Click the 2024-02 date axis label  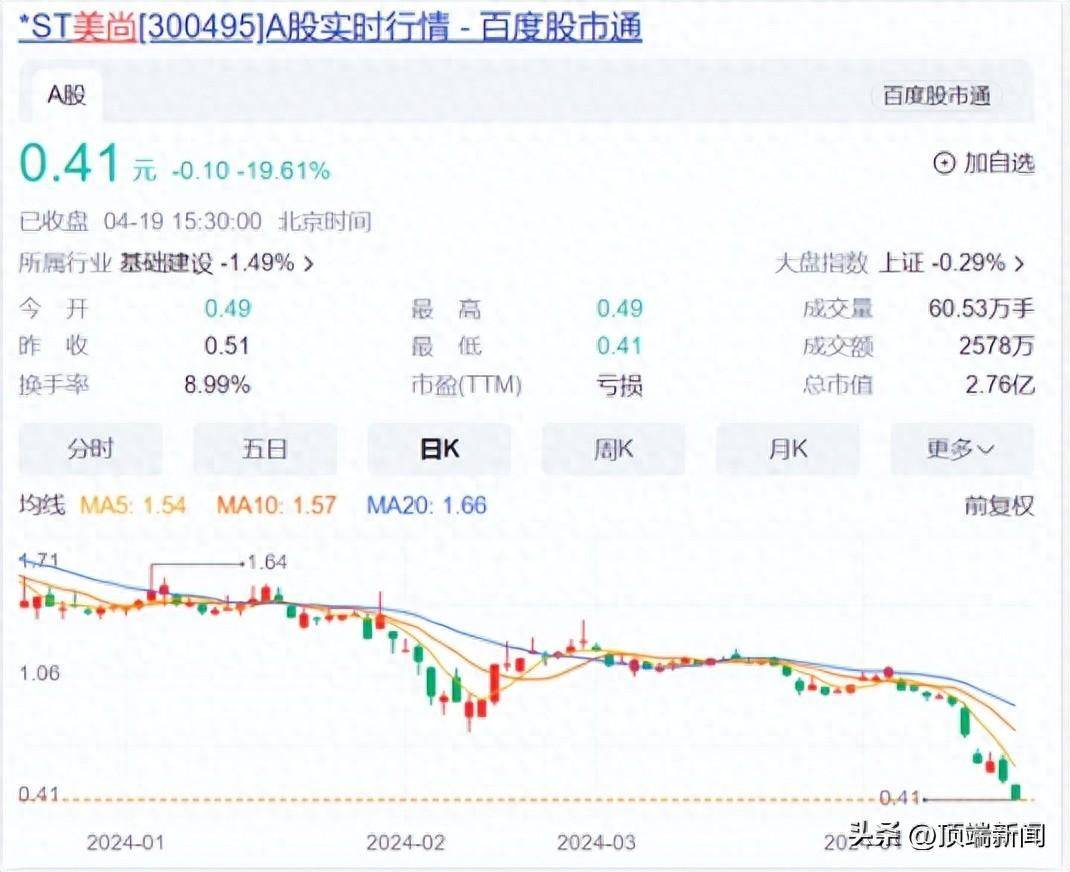coord(405,843)
